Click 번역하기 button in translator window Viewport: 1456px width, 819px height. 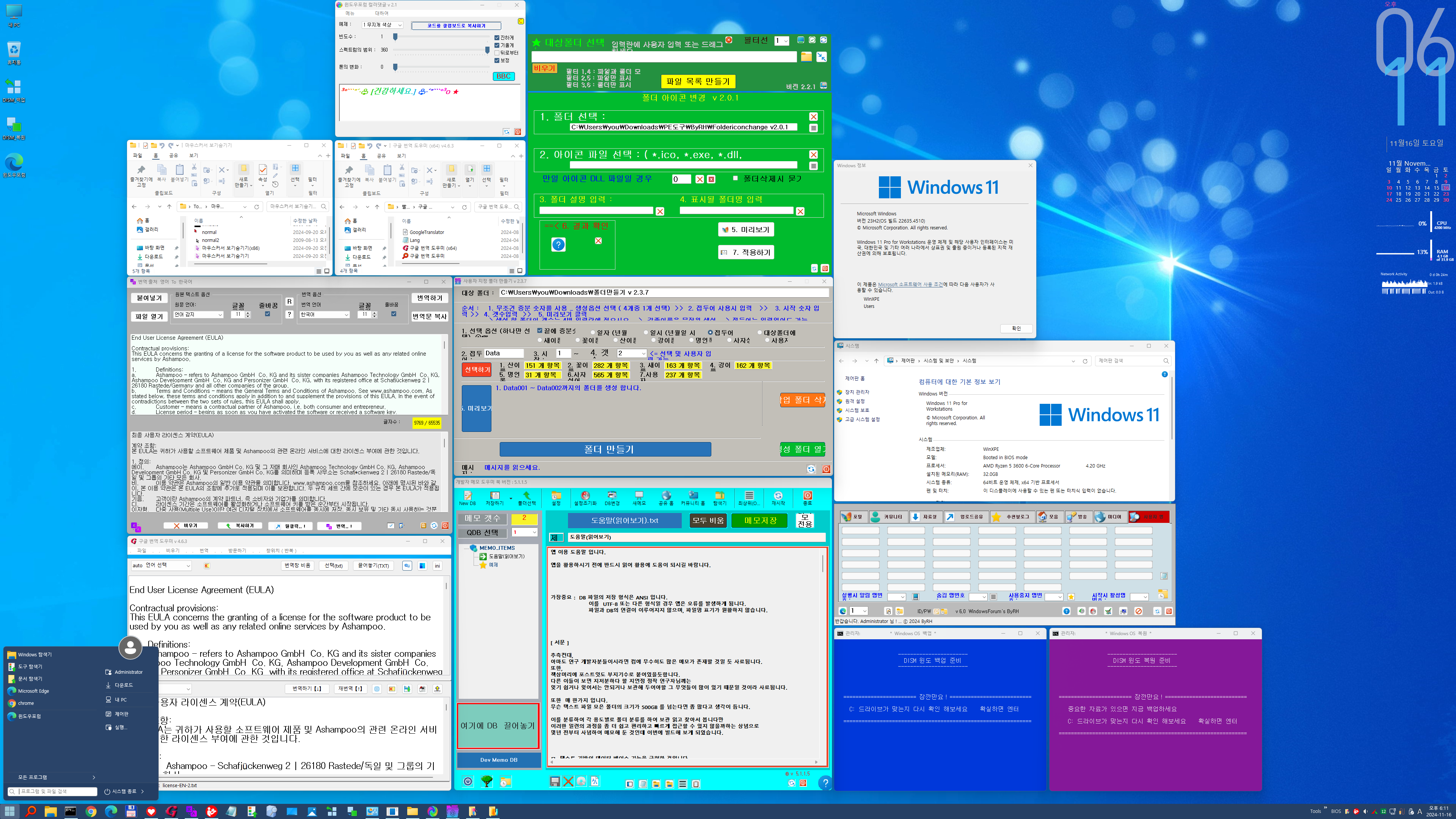(430, 298)
